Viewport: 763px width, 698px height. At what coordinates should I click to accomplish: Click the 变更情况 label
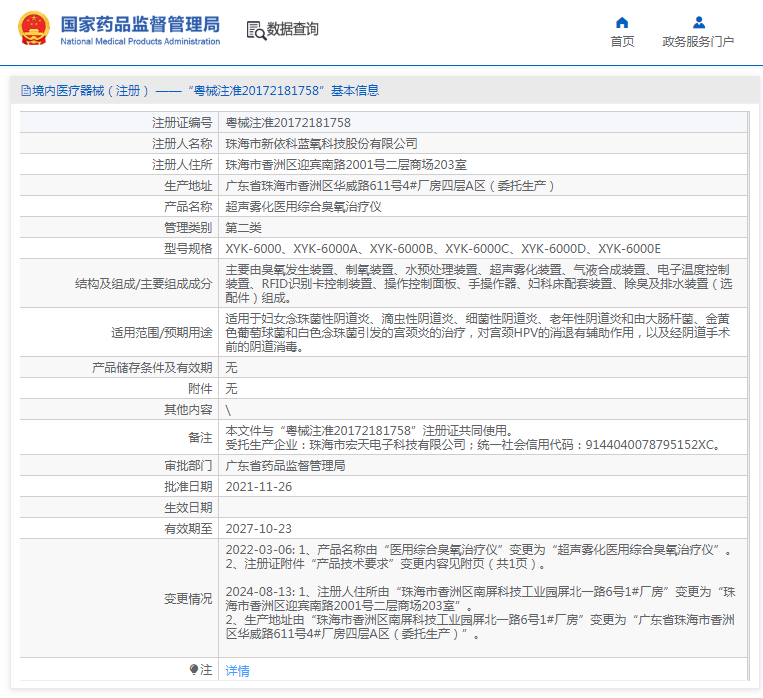click(x=188, y=598)
